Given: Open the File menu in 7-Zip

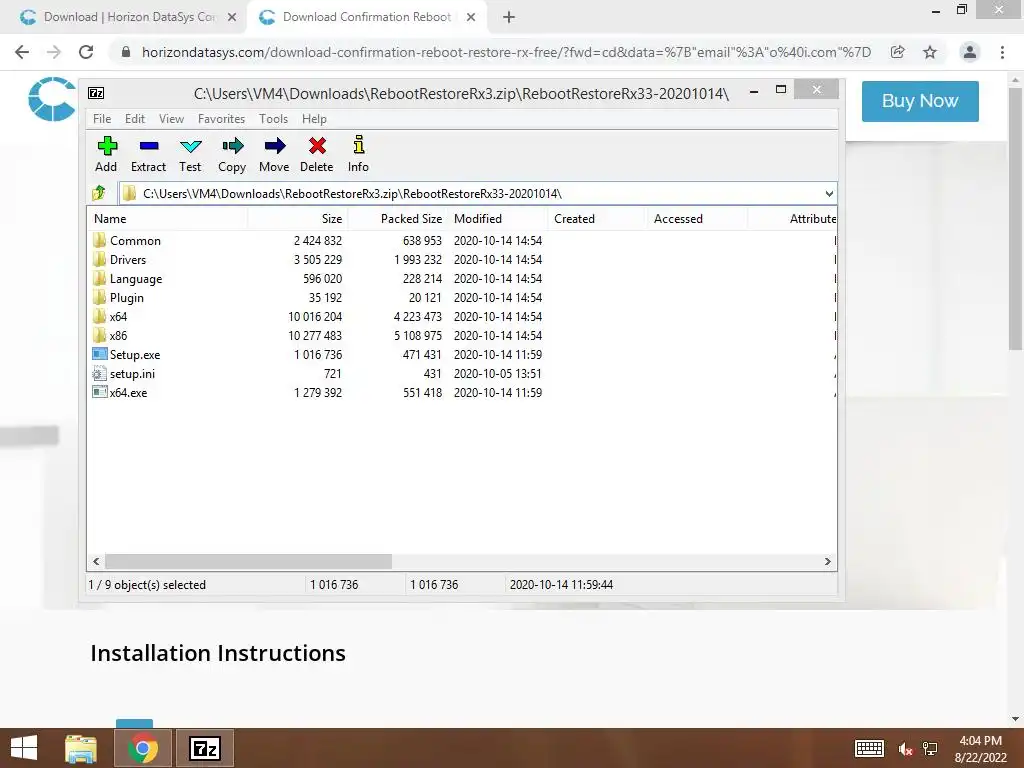Looking at the screenshot, I should click(x=102, y=119).
